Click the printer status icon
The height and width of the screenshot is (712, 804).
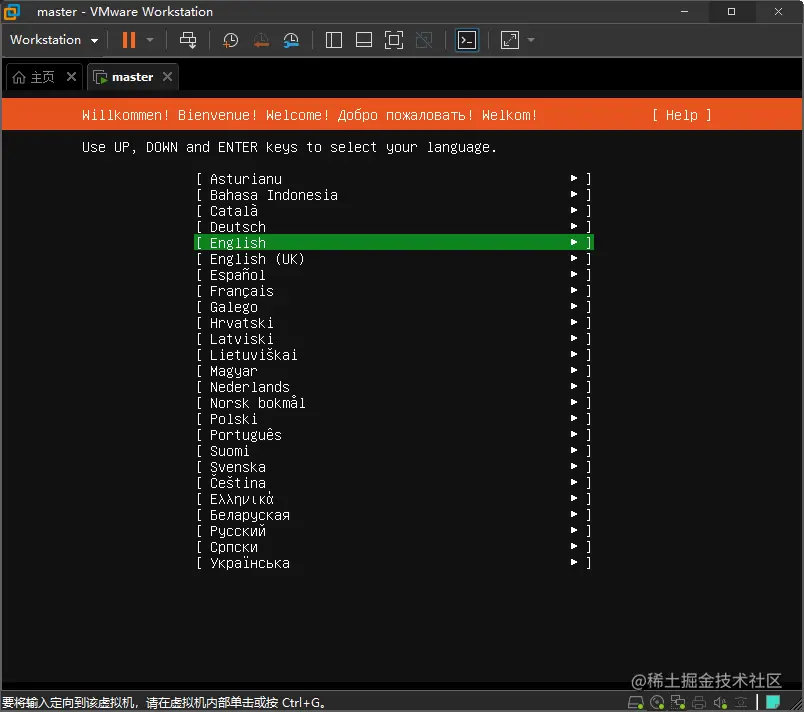click(699, 702)
